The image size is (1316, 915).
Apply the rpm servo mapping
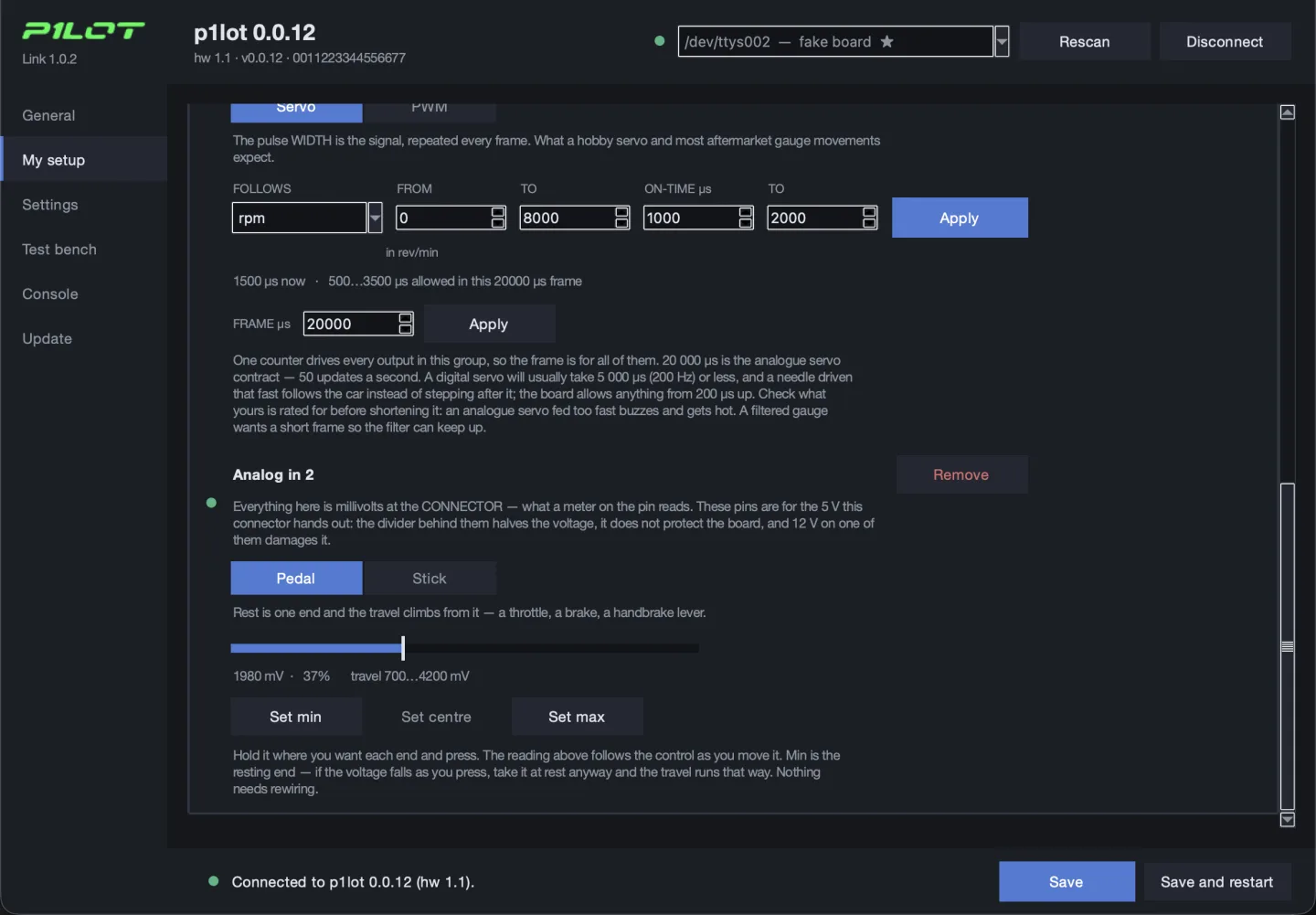(x=960, y=218)
